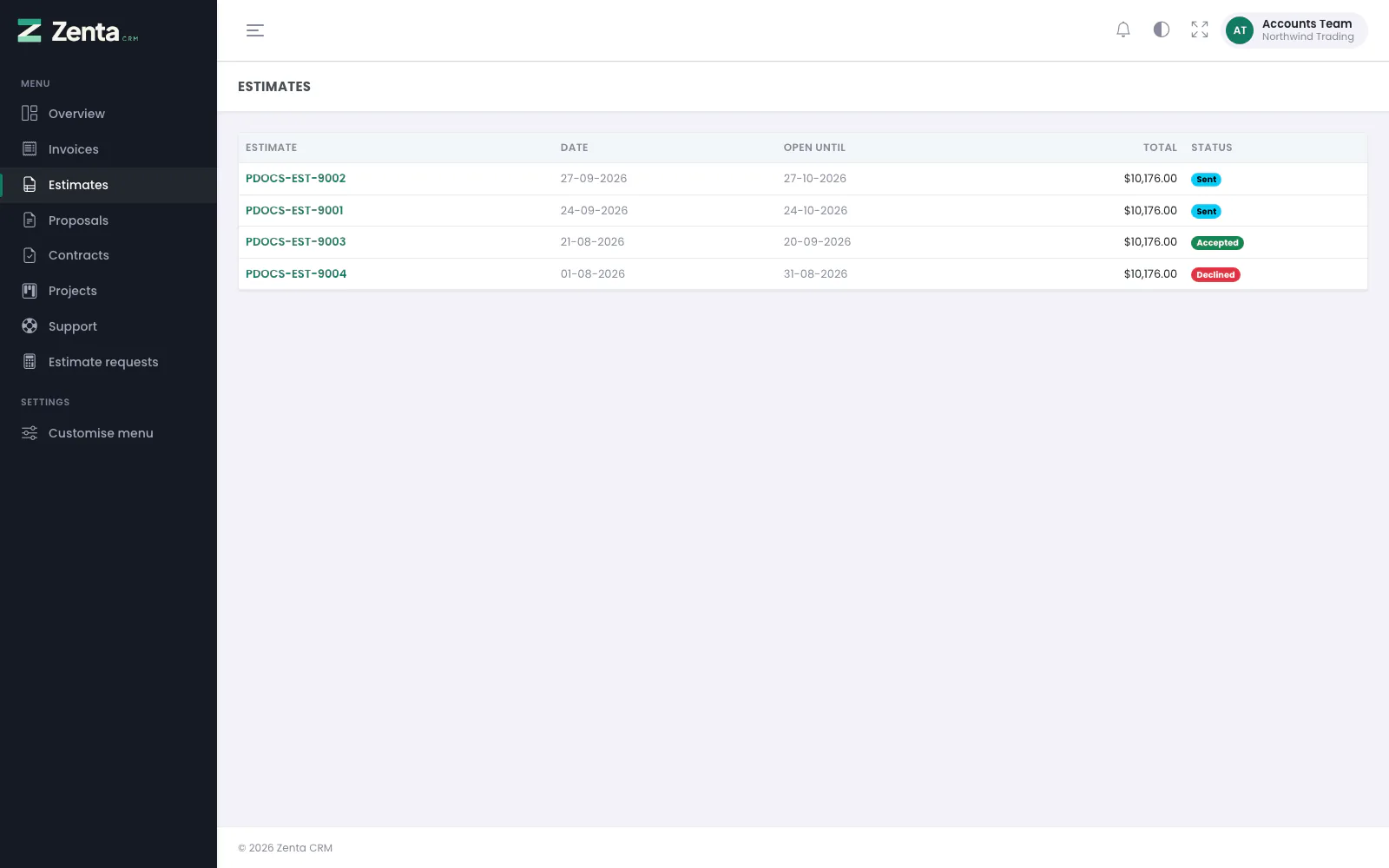This screenshot has height=868, width=1389.
Task: Click the Support lifebuoy icon
Action: click(30, 326)
